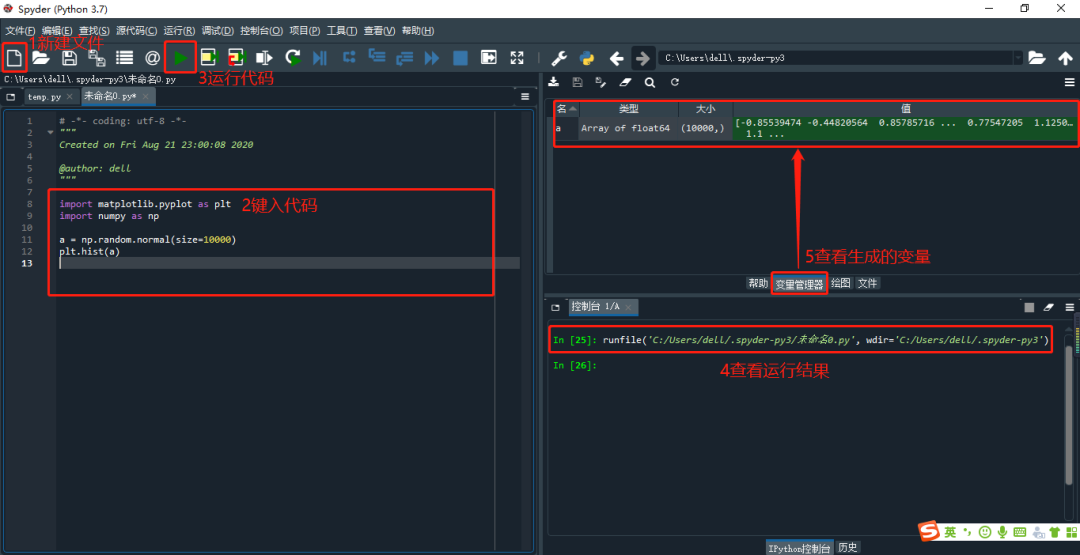The image size is (1080, 555).
Task: Open the 运行(R) menu
Action: point(179,30)
